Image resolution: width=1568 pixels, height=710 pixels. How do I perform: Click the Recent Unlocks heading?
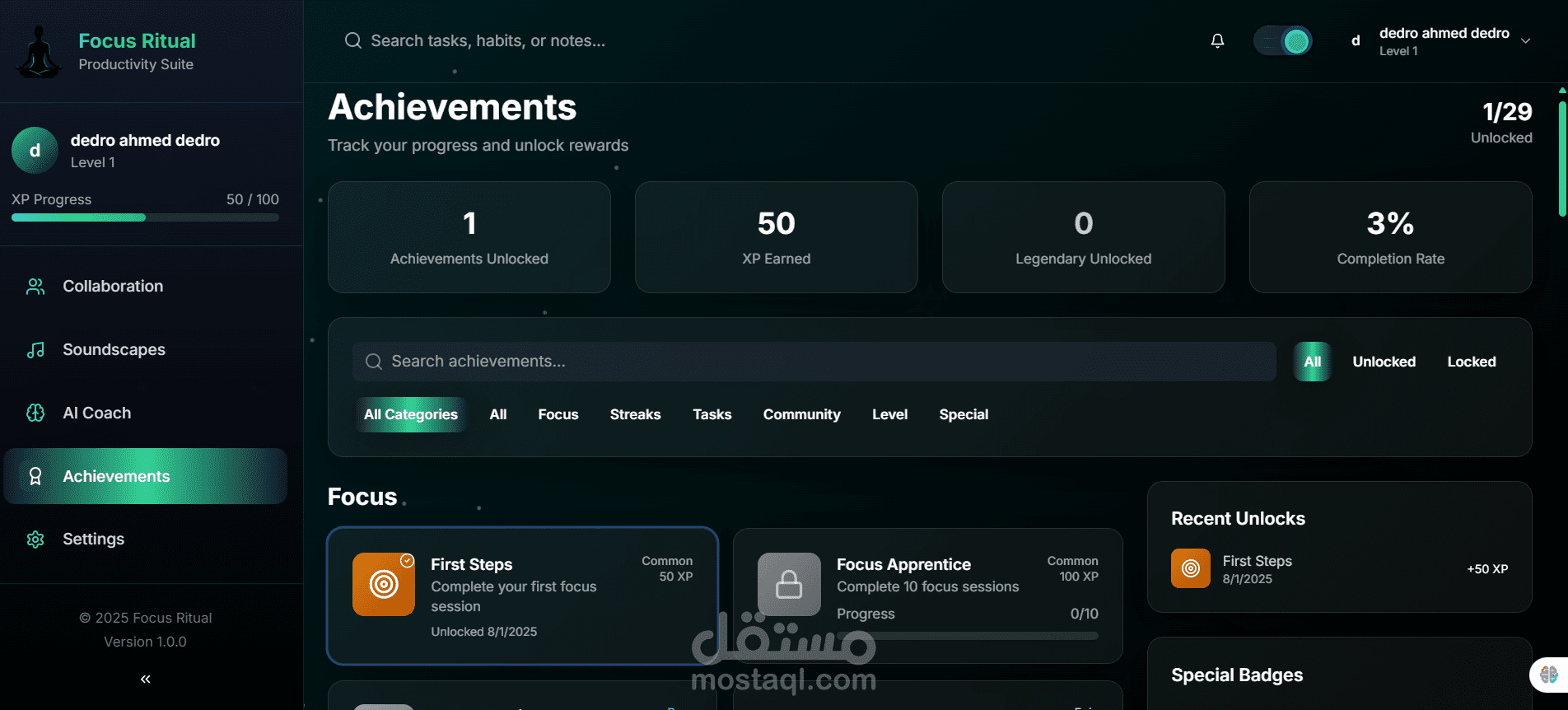1238,519
